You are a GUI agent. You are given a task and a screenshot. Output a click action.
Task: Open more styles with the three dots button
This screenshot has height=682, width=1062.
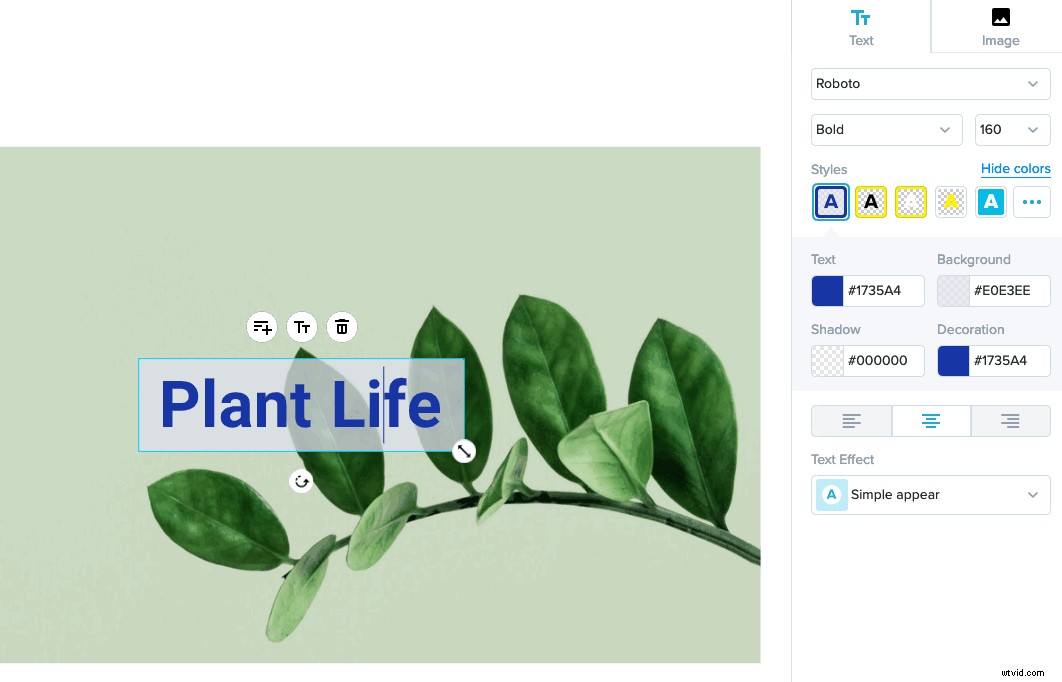pos(1032,202)
